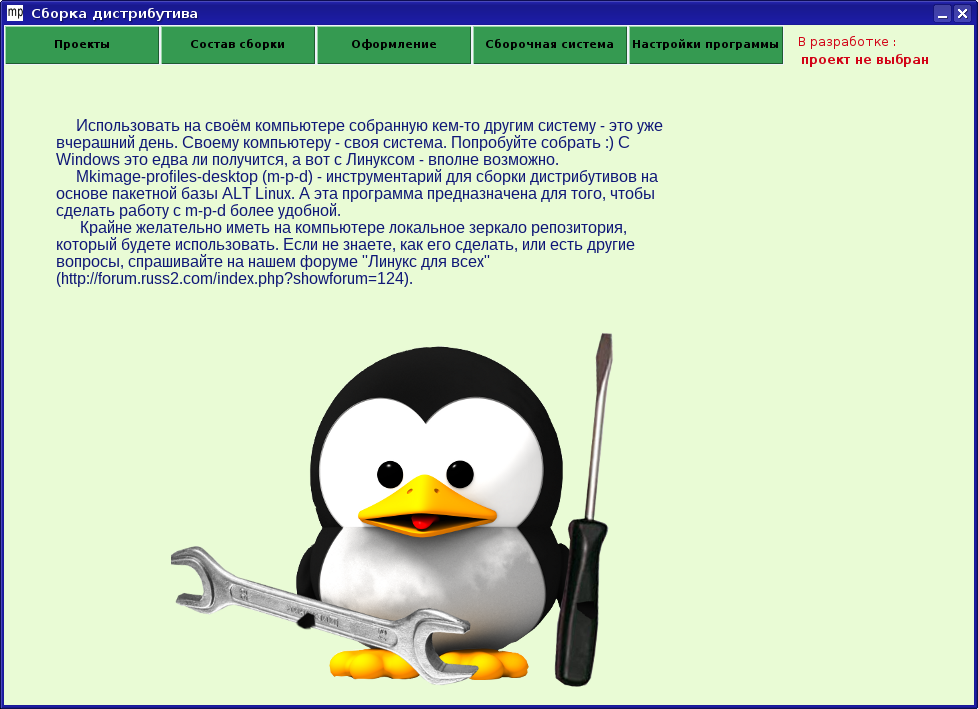Open Настройки программы
Screen dimensions: 978x709
(x=706, y=45)
